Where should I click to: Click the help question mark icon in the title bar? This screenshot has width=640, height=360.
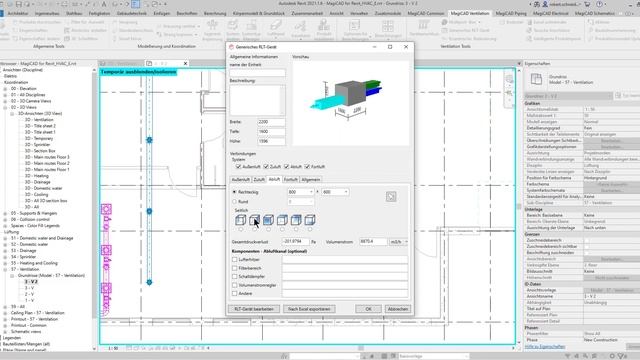click(x=600, y=4)
